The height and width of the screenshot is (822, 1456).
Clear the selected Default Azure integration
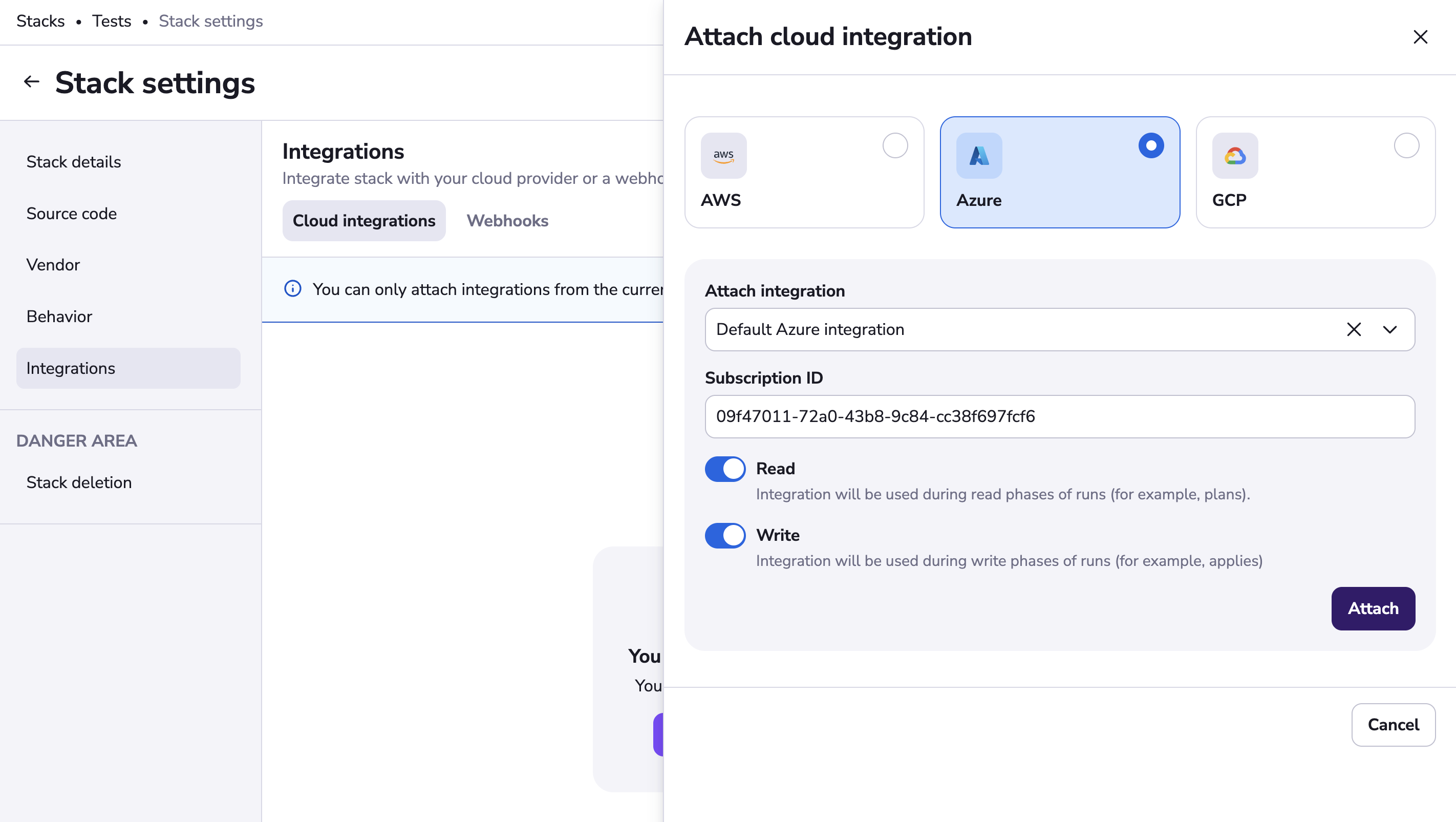[x=1354, y=330]
